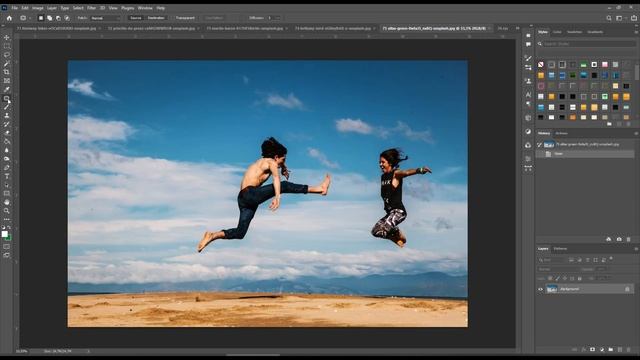Switch to the Swatches tab

(574, 32)
